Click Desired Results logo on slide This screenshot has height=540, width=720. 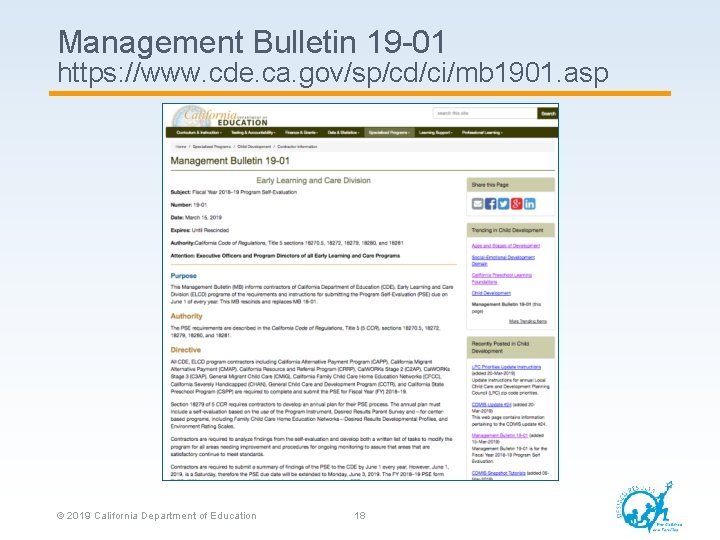(648, 506)
